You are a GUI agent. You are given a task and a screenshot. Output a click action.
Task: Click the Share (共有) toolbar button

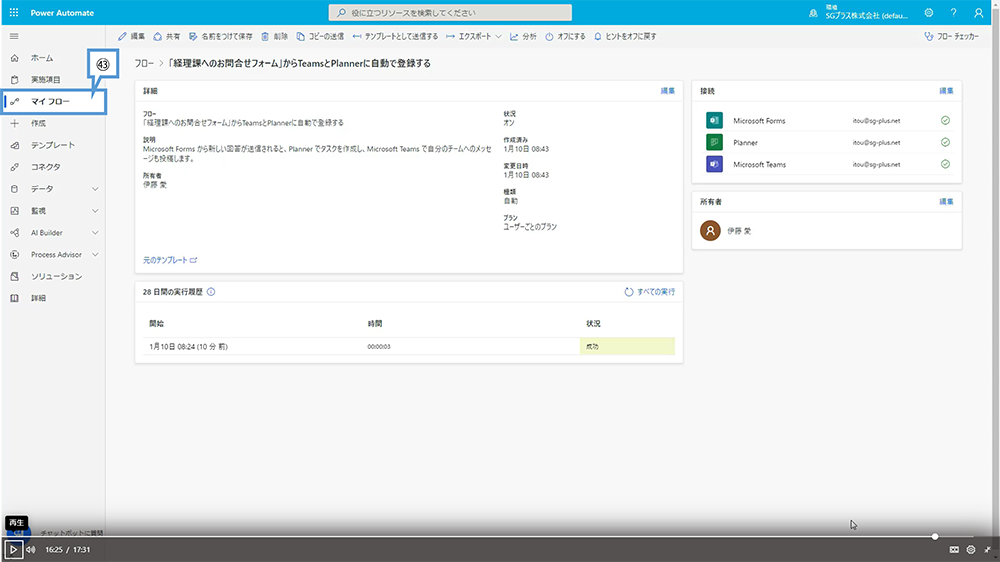(x=166, y=36)
